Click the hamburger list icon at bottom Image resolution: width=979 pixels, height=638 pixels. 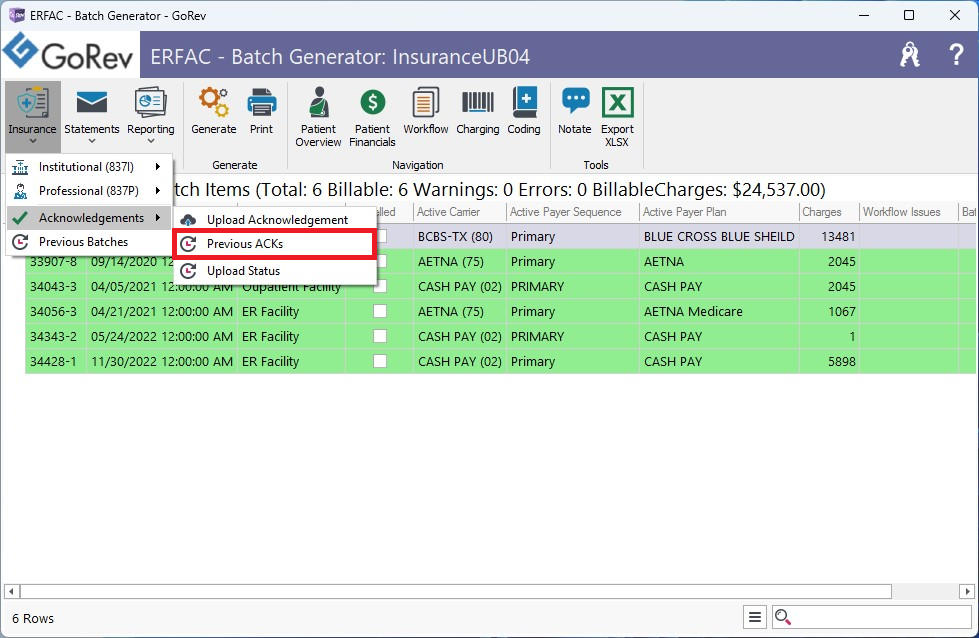coord(755,617)
